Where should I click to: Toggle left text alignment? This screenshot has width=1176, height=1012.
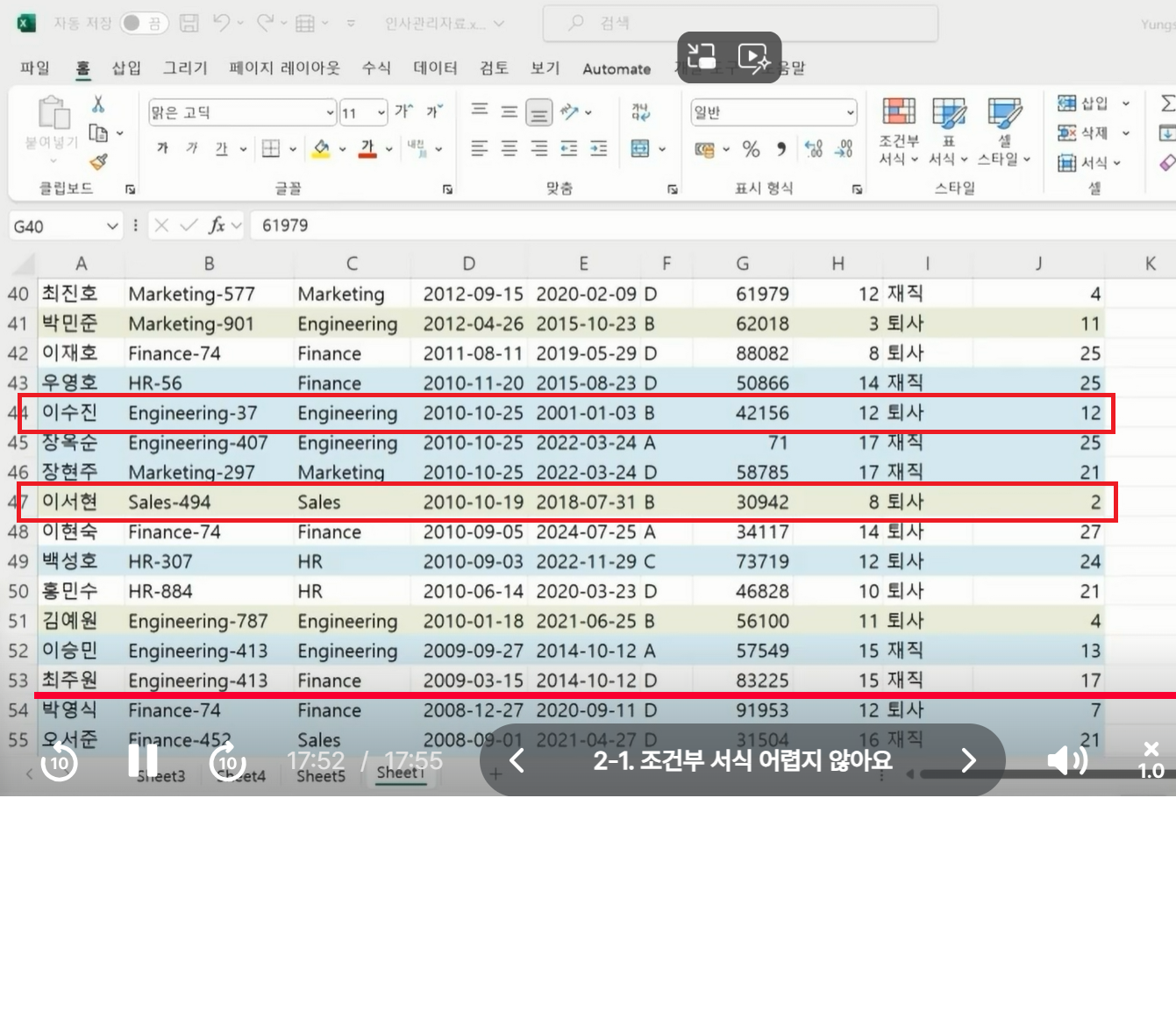(x=480, y=148)
